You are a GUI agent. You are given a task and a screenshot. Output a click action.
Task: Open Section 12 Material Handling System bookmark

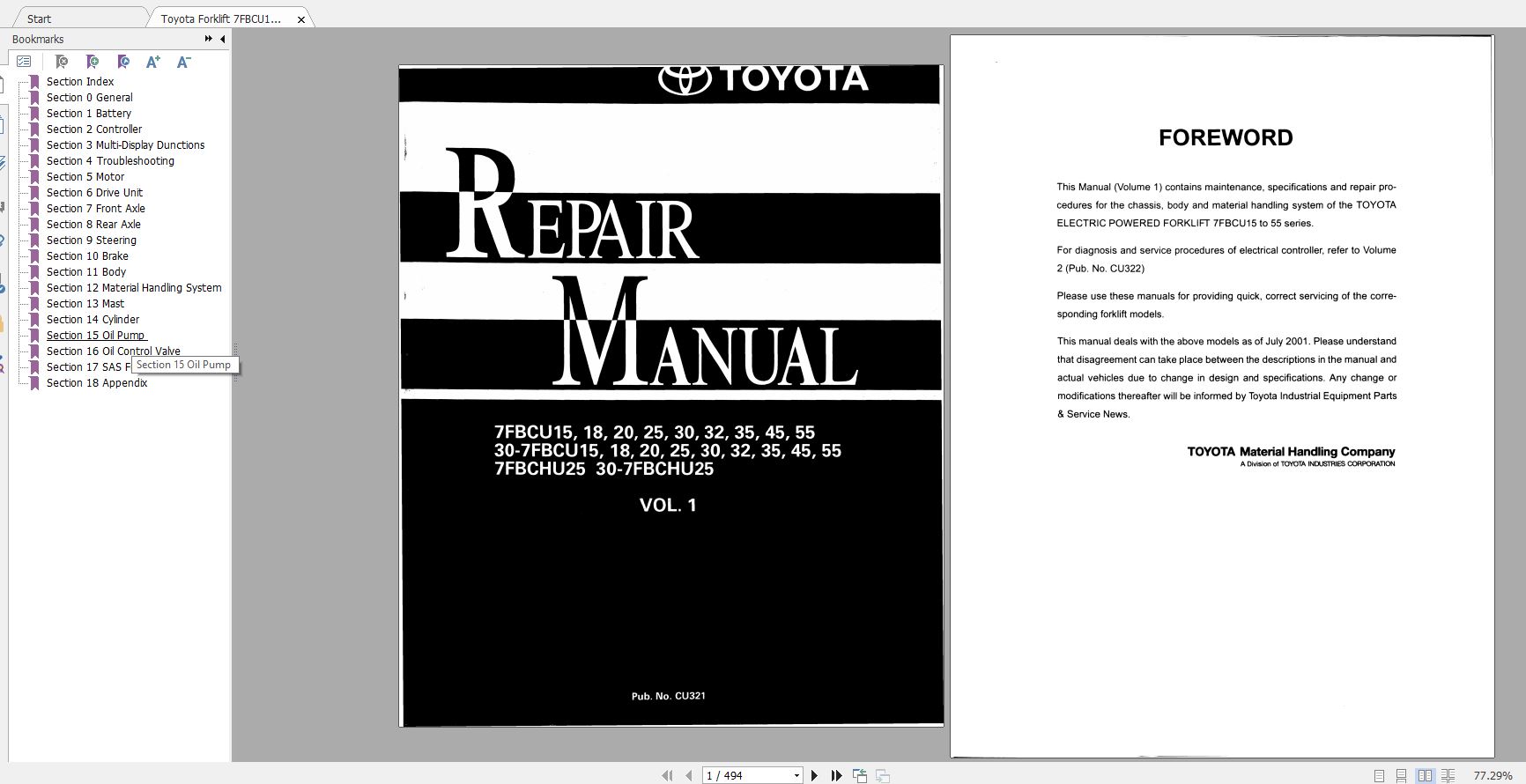point(134,288)
